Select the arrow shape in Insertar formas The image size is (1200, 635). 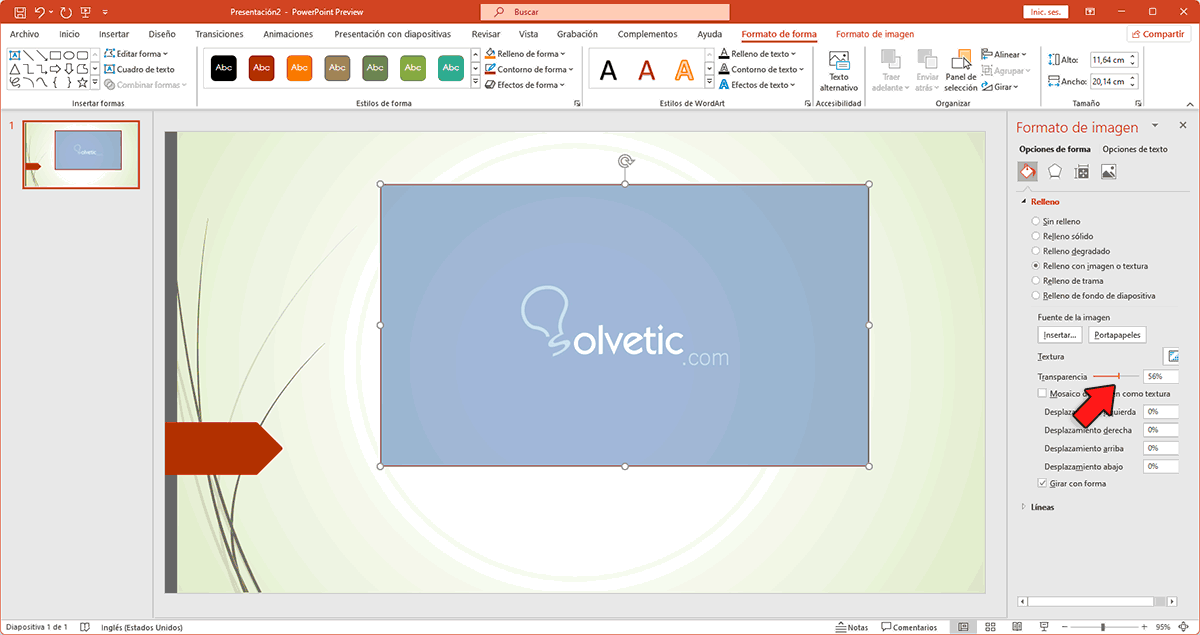tap(55, 69)
